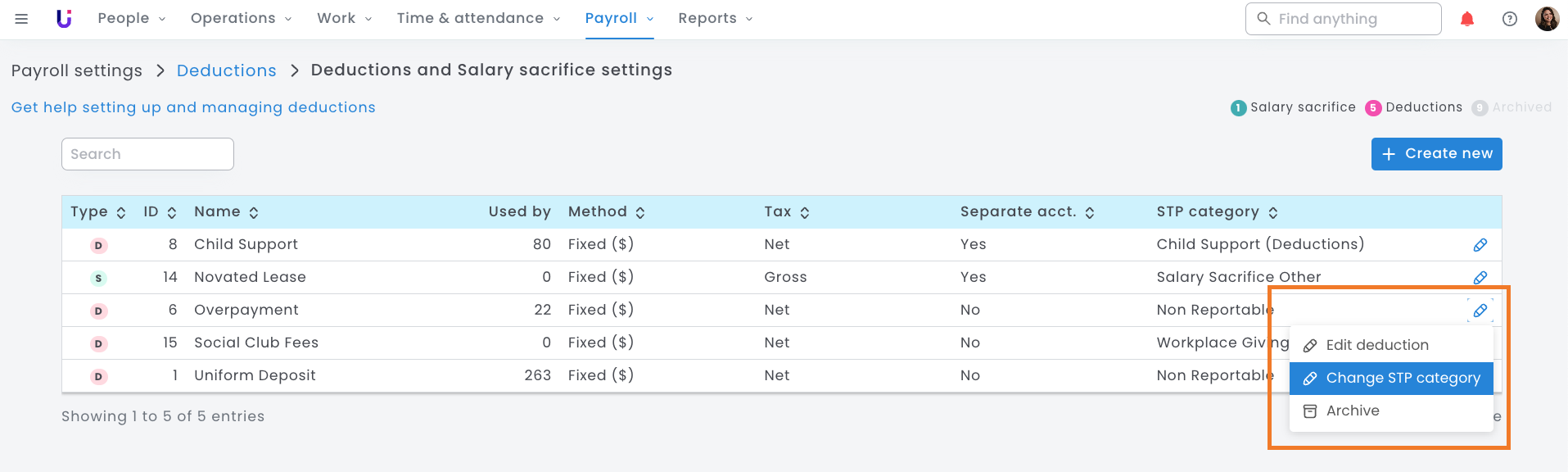Viewport: 1568px width, 472px height.
Task: Click the edit icon for Novated Lease
Action: (x=1480, y=278)
